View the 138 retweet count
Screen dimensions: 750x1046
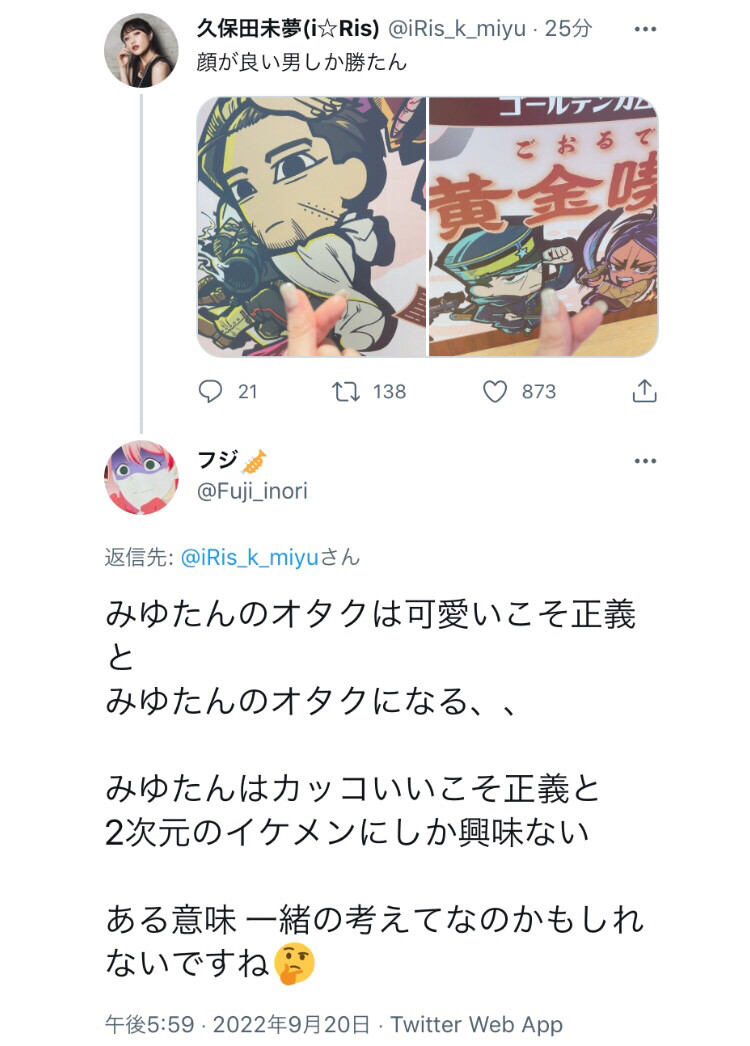click(390, 392)
